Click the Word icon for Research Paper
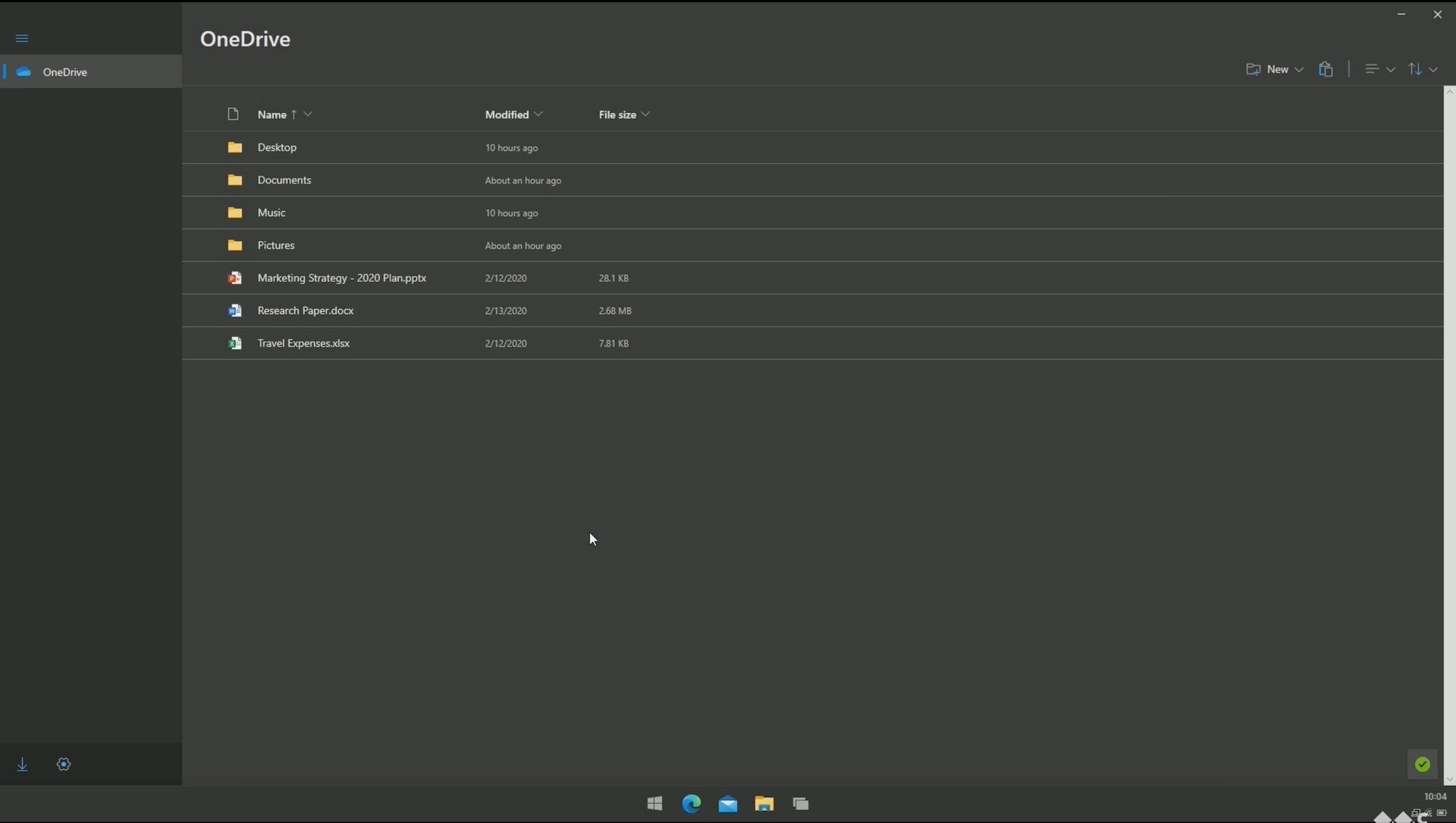 [235, 311]
